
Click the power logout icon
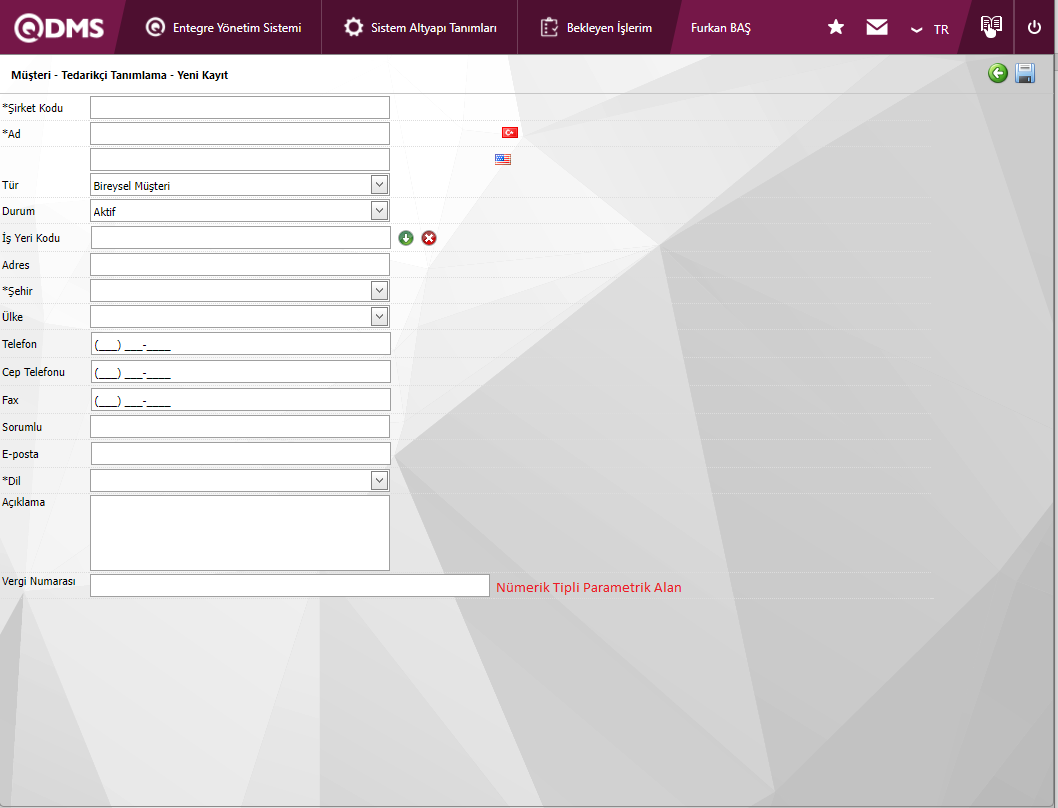pyautogui.click(x=1034, y=28)
